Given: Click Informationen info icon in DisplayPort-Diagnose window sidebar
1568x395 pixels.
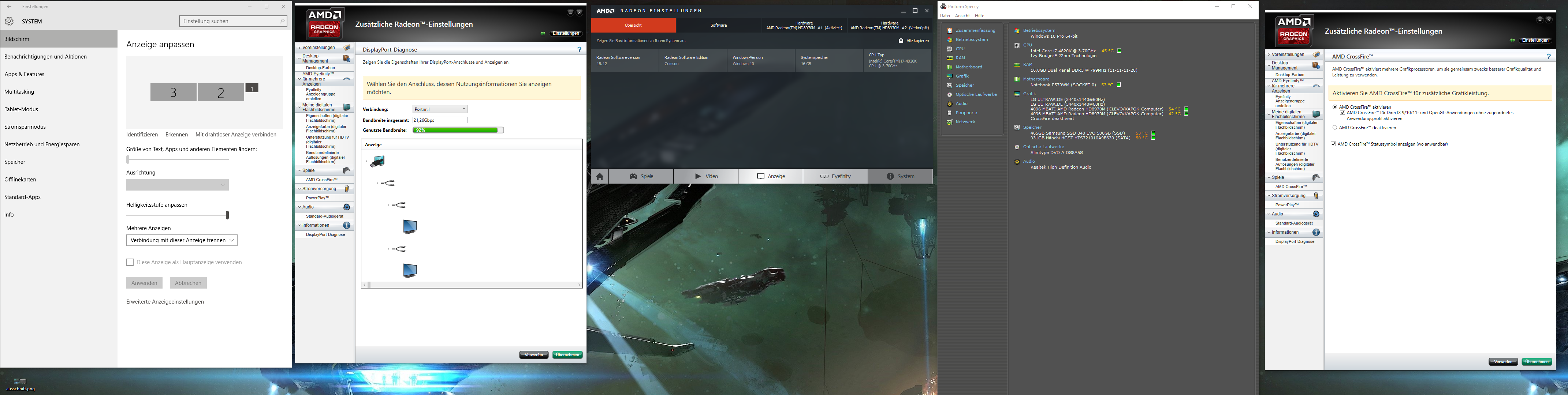Looking at the screenshot, I should pyautogui.click(x=347, y=225).
